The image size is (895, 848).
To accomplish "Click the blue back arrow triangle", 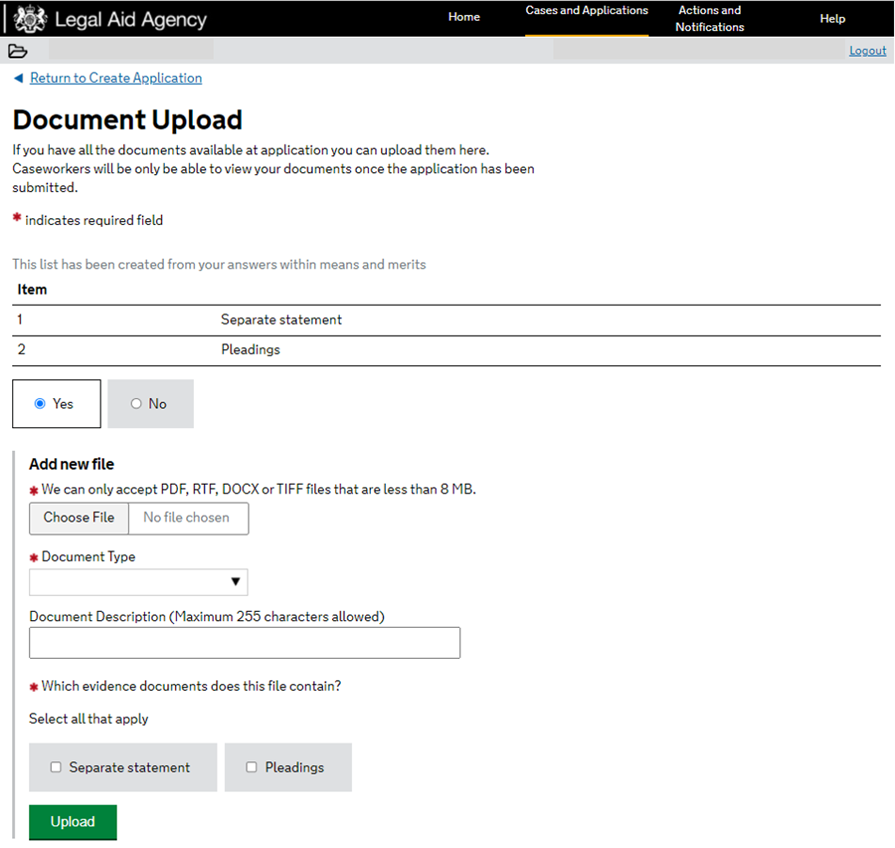I will tap(18, 78).
